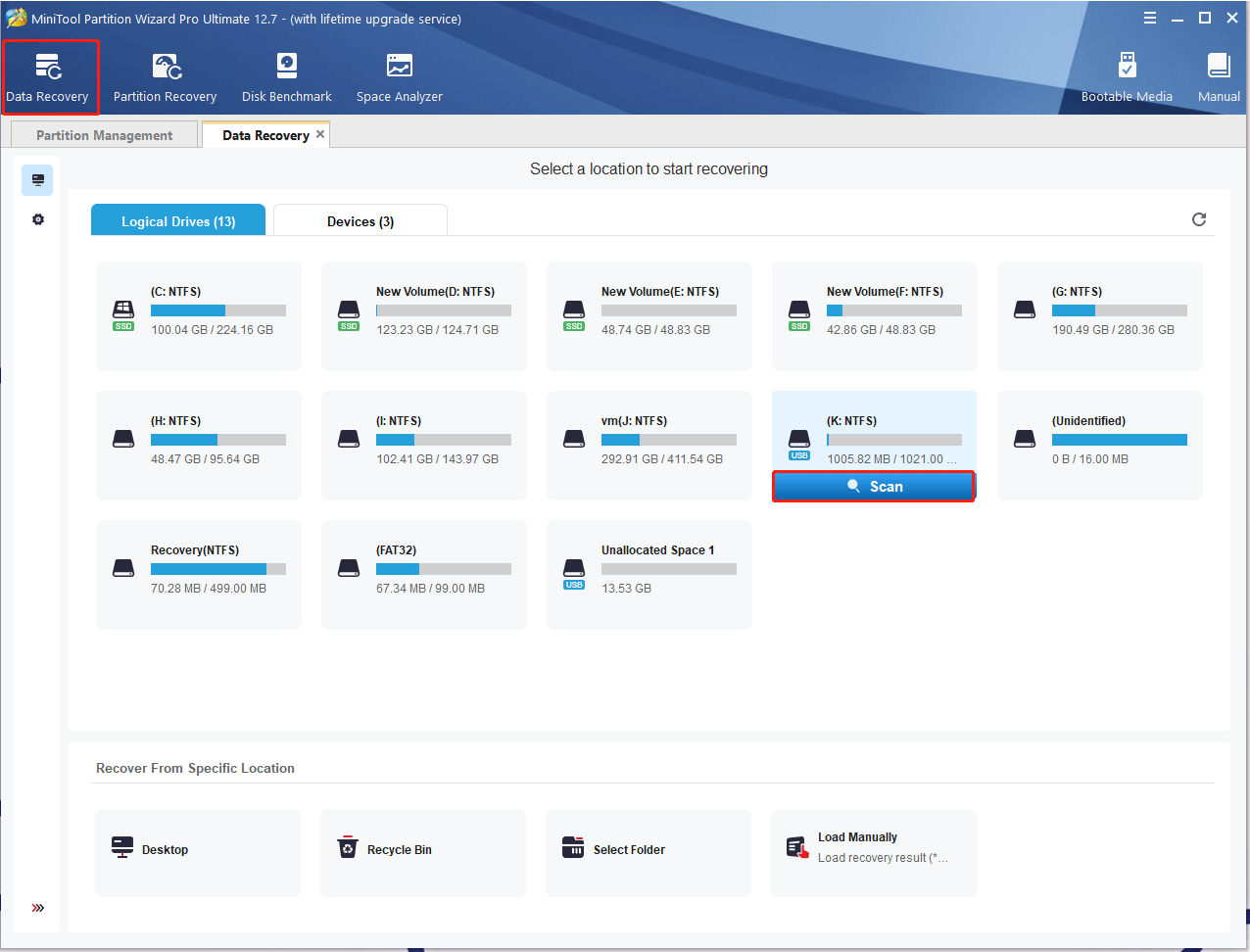
Task: Select the (H: NTFS) drive card
Action: (x=199, y=446)
